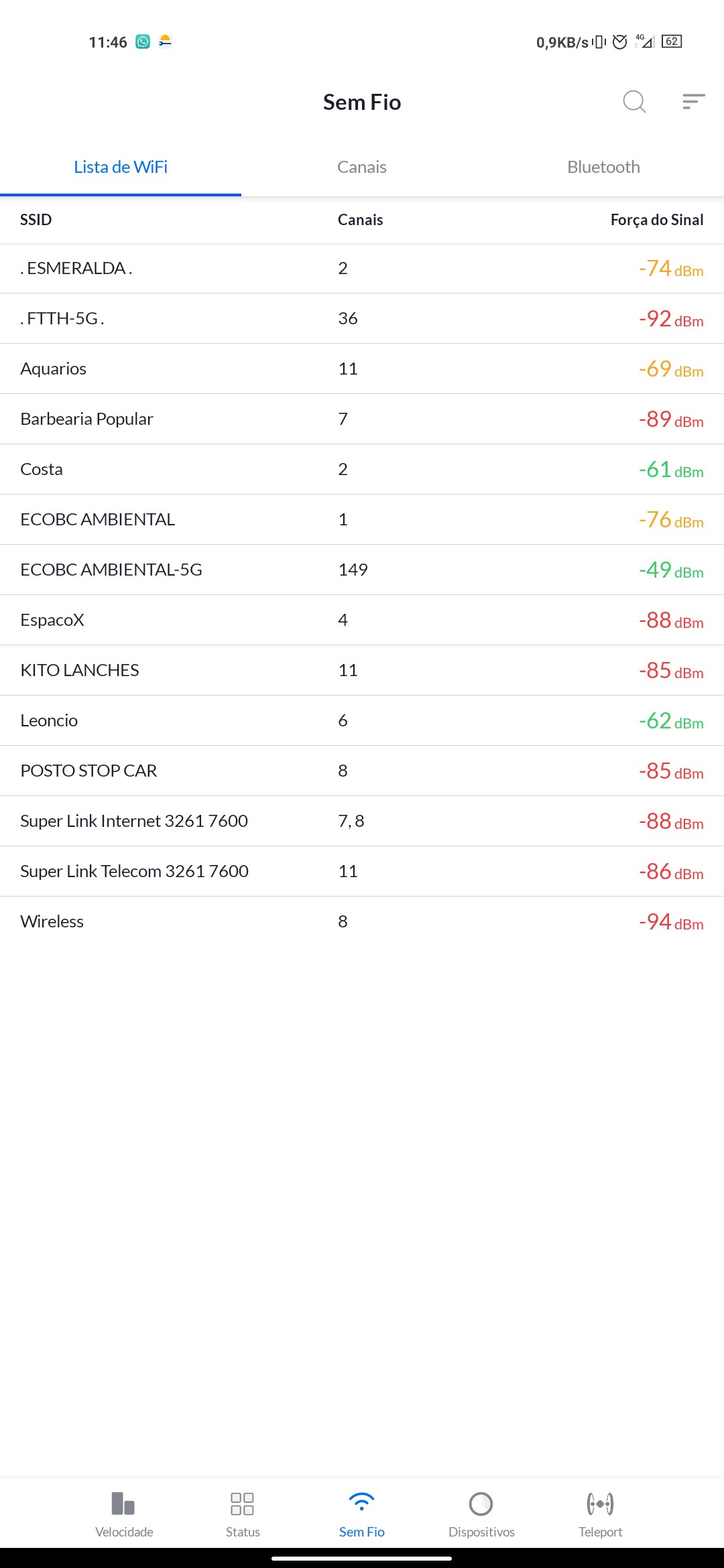724x1568 pixels.
Task: Open the Teleport icon
Action: tap(600, 1504)
